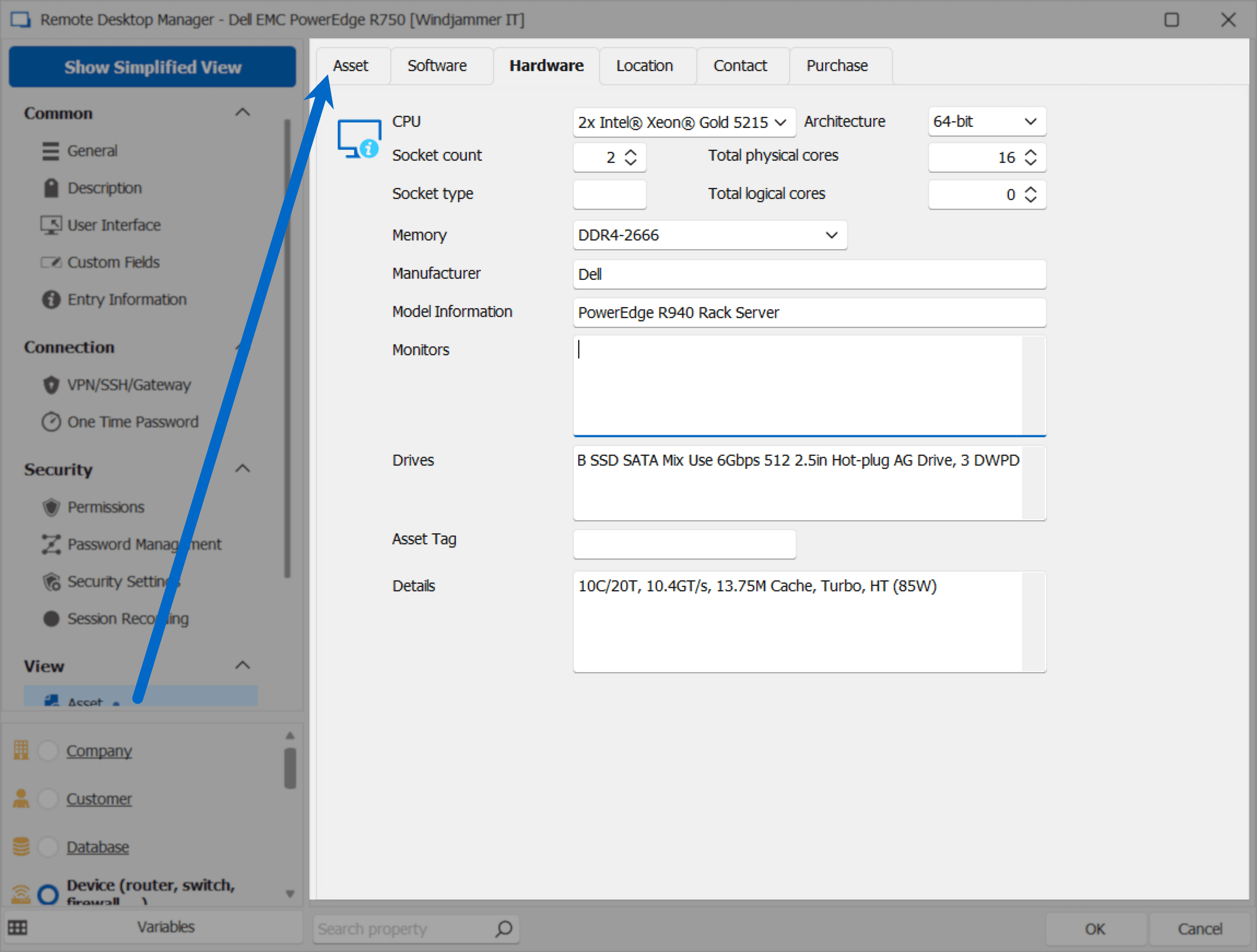Click the Socket type field
1257x952 pixels.
click(x=609, y=195)
